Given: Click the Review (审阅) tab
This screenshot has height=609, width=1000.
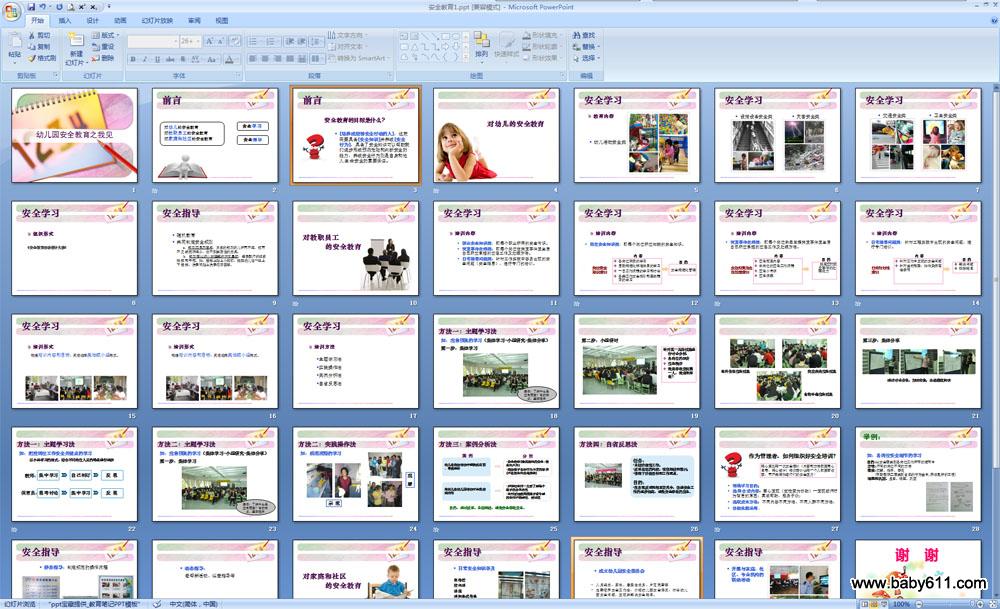Looking at the screenshot, I should click(x=194, y=21).
